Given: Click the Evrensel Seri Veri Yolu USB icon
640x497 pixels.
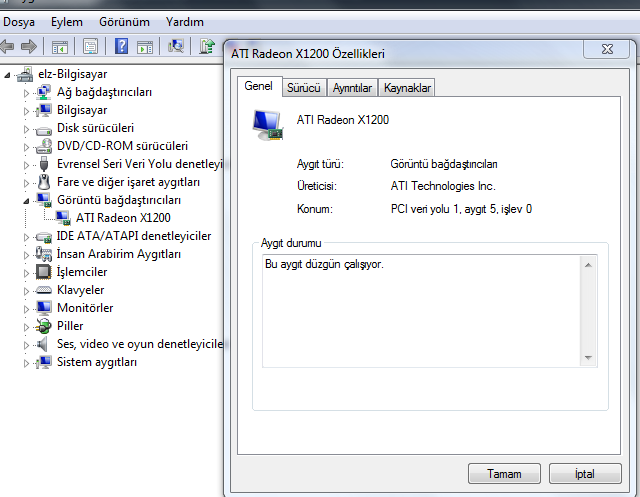Looking at the screenshot, I should tap(44, 164).
